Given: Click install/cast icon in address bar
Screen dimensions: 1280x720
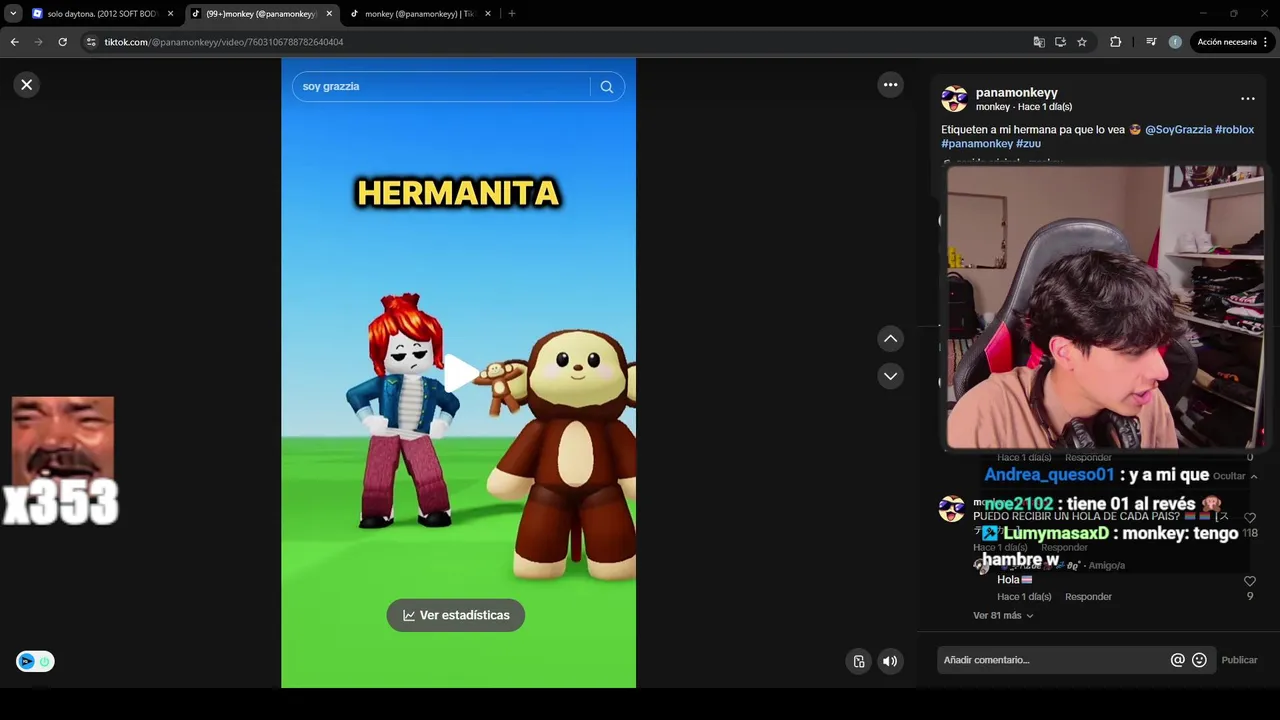Looking at the screenshot, I should coord(1060,42).
